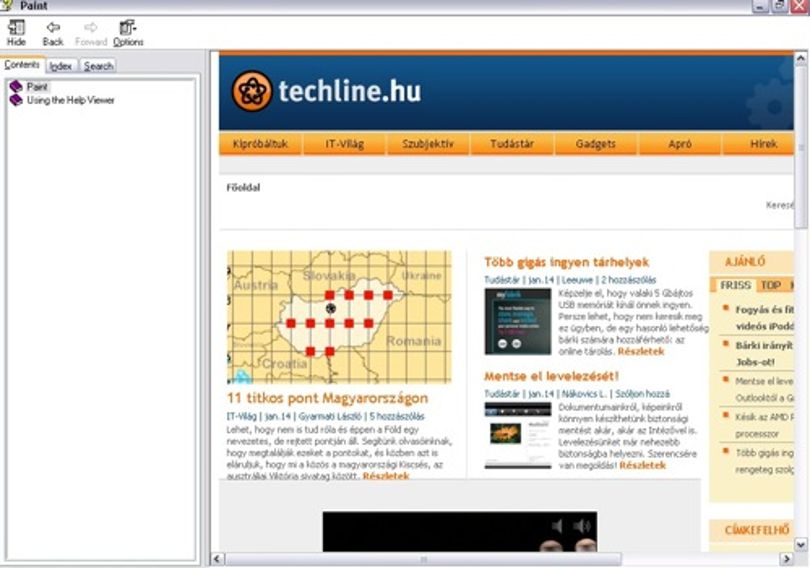The image size is (810, 568).
Task: Open the Több gigás ingyen tárhelyek article
Action: pos(567,262)
